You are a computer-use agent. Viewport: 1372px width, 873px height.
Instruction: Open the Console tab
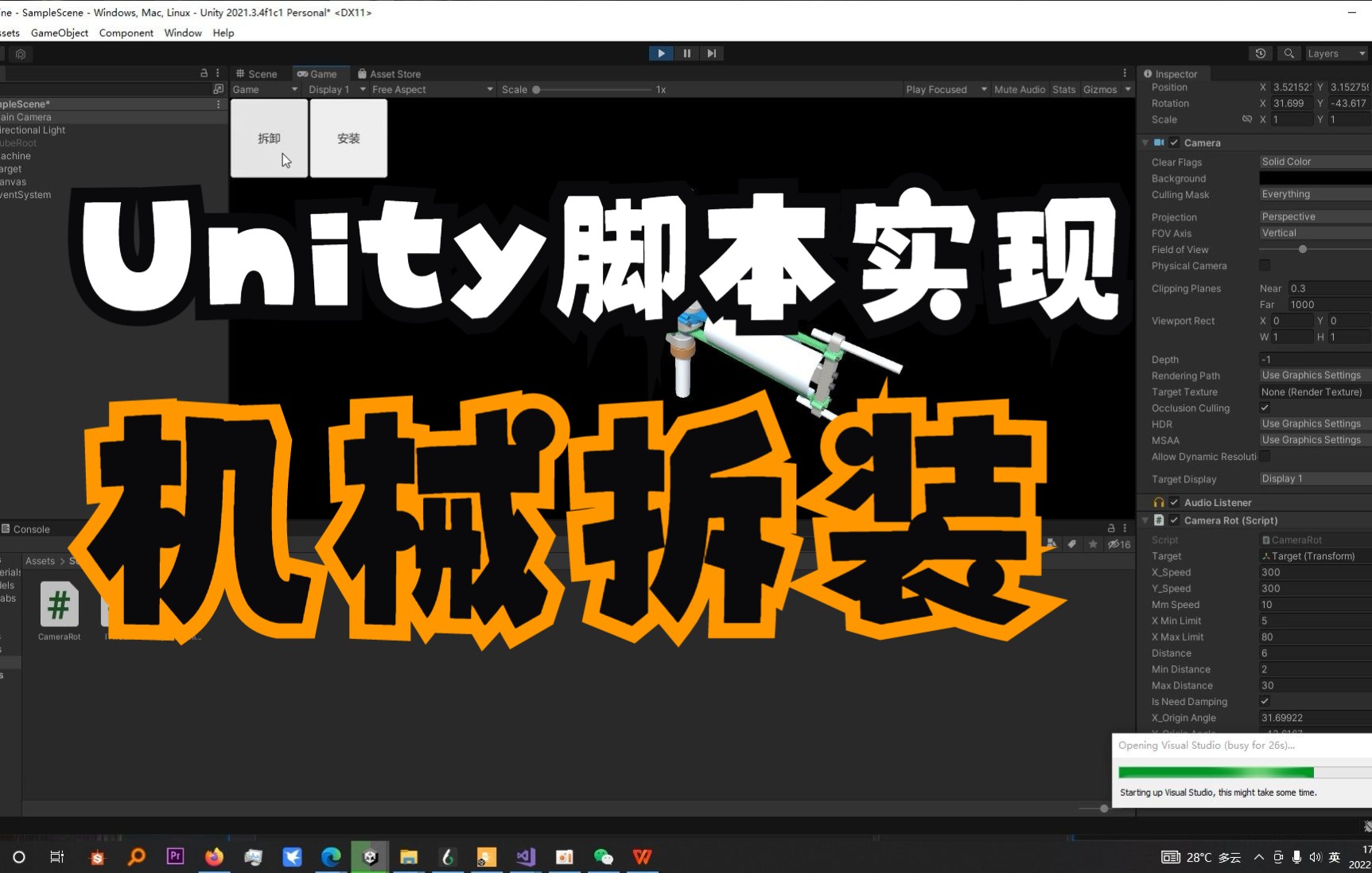click(26, 529)
